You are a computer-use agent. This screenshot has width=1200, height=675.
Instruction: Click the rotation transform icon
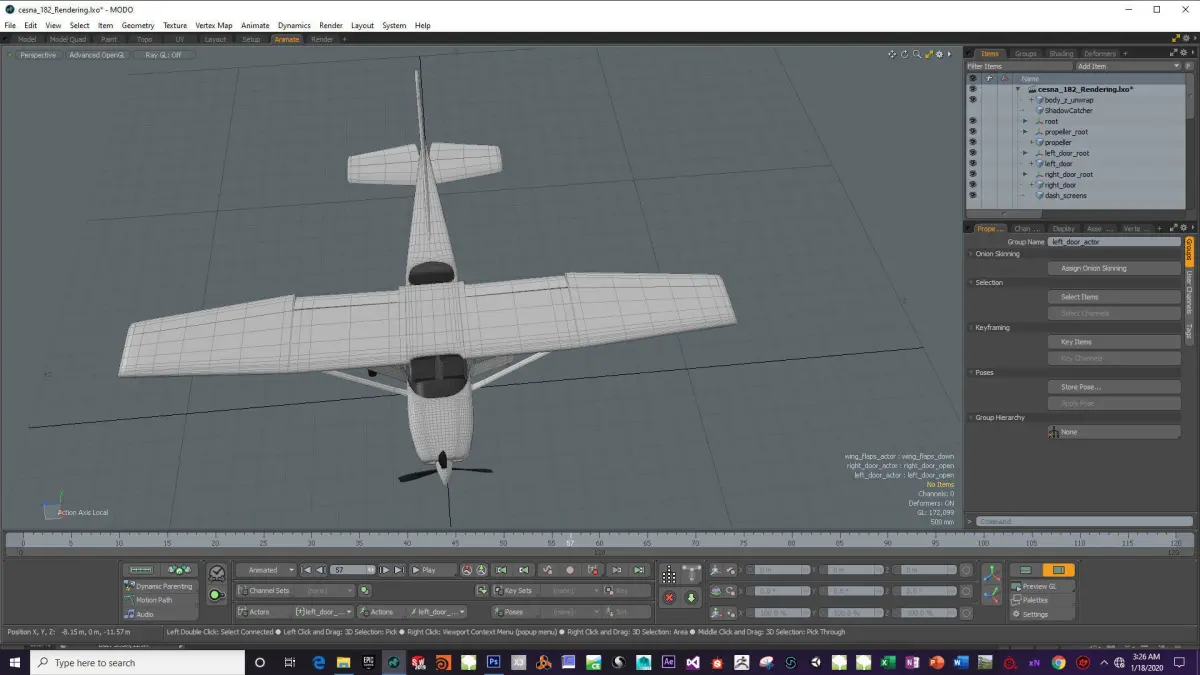[715, 591]
